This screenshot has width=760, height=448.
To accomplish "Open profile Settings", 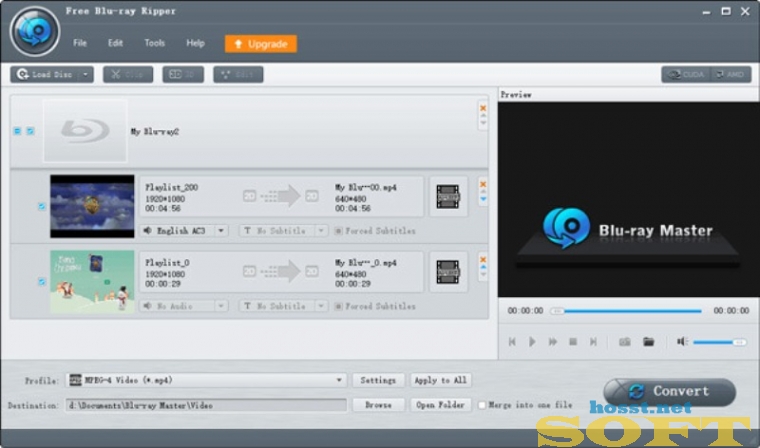I will (378, 380).
